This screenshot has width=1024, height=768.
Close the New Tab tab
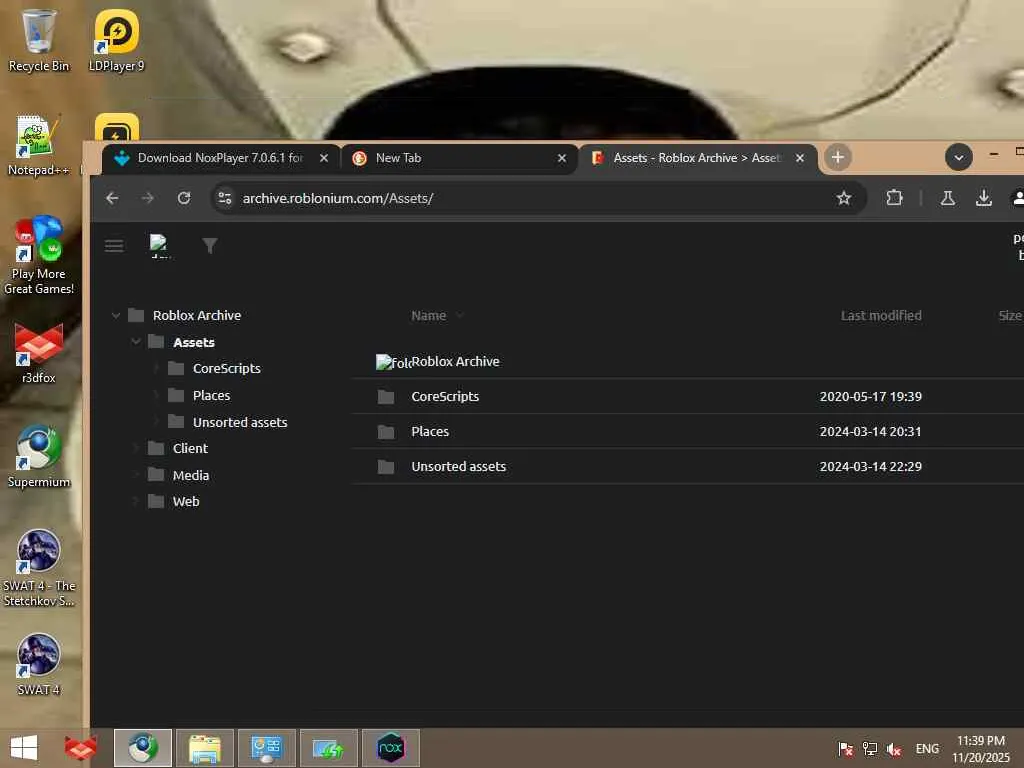pos(562,158)
